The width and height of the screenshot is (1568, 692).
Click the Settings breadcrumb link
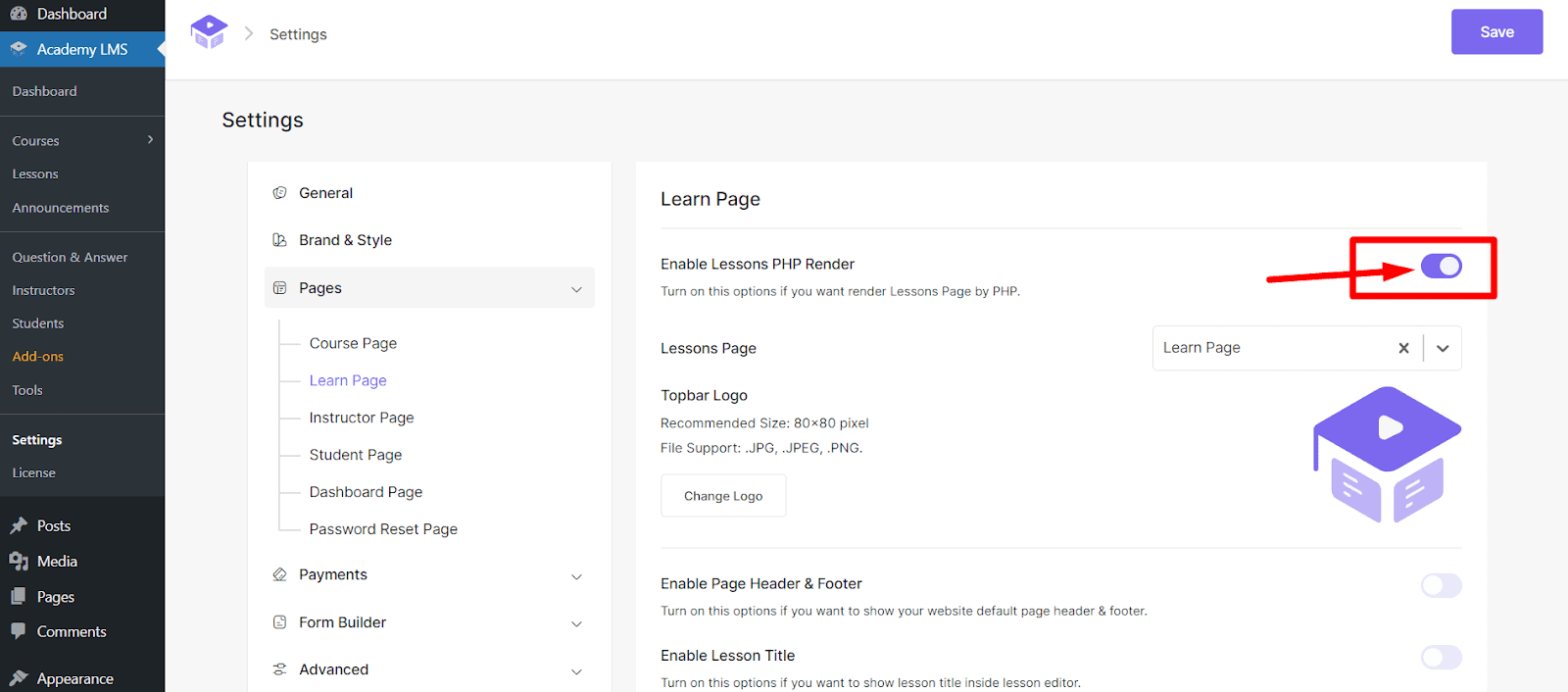[298, 34]
